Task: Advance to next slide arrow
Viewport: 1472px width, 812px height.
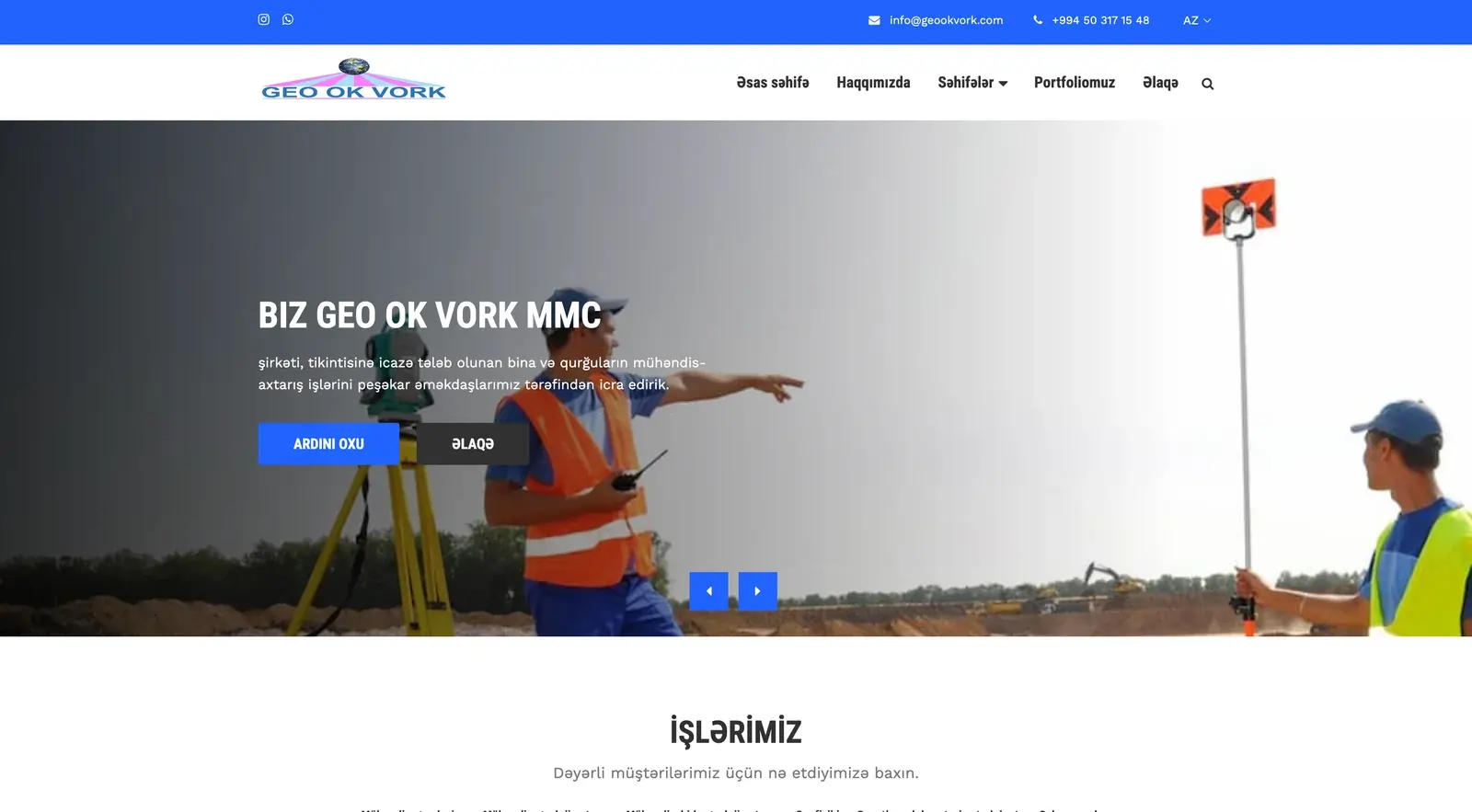Action: point(757,591)
